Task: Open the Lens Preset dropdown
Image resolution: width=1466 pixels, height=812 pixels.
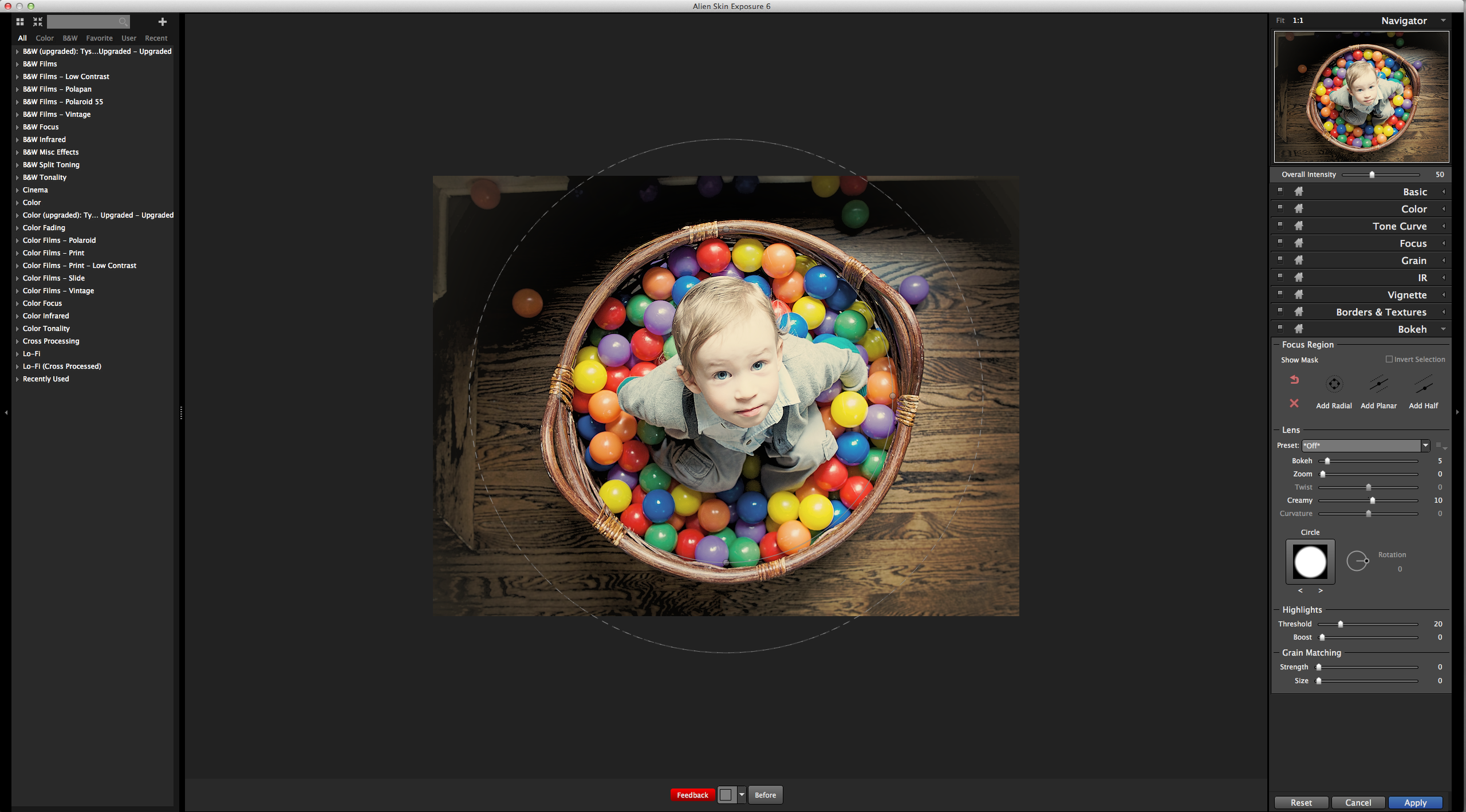Action: 1425,446
